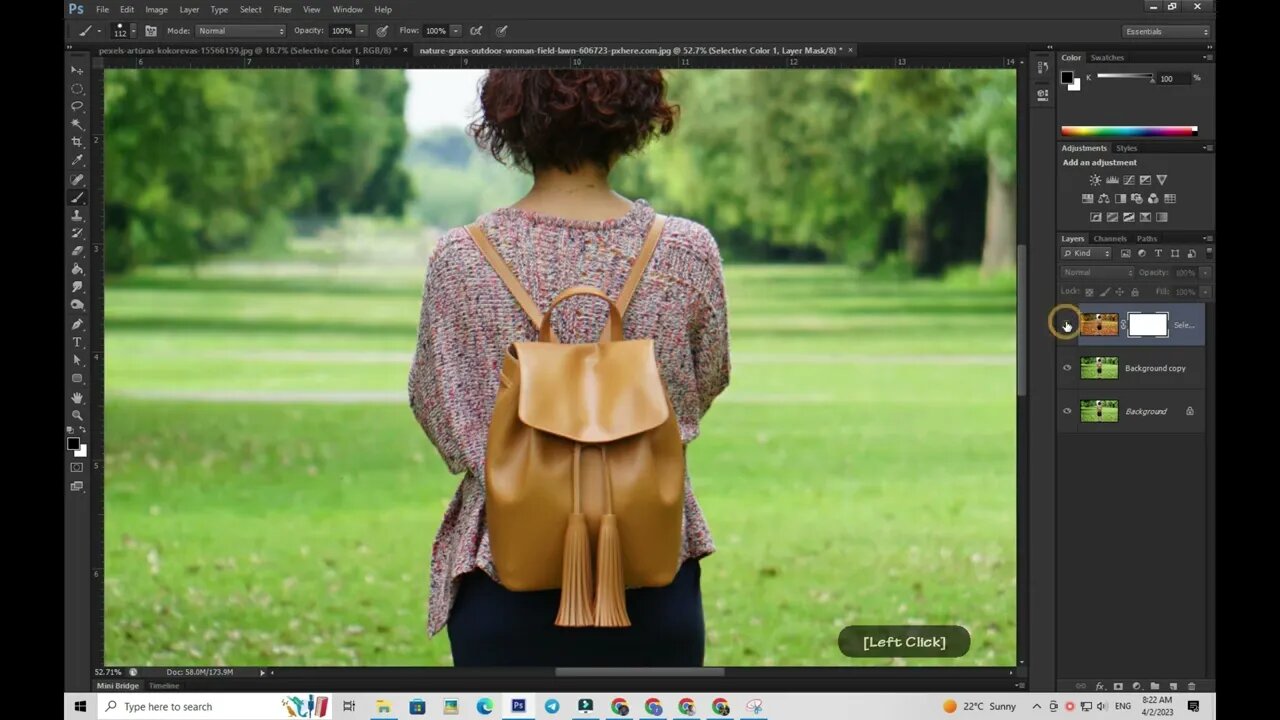Screen dimensions: 1280x720
Task: Hide the Selective Color layer
Action: 1067,324
